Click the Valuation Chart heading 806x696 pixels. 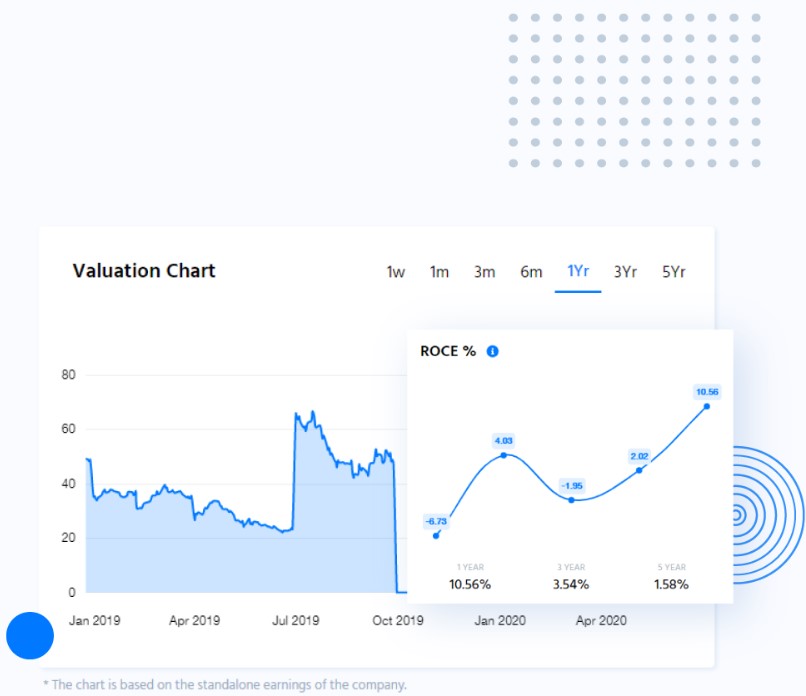pos(144,271)
